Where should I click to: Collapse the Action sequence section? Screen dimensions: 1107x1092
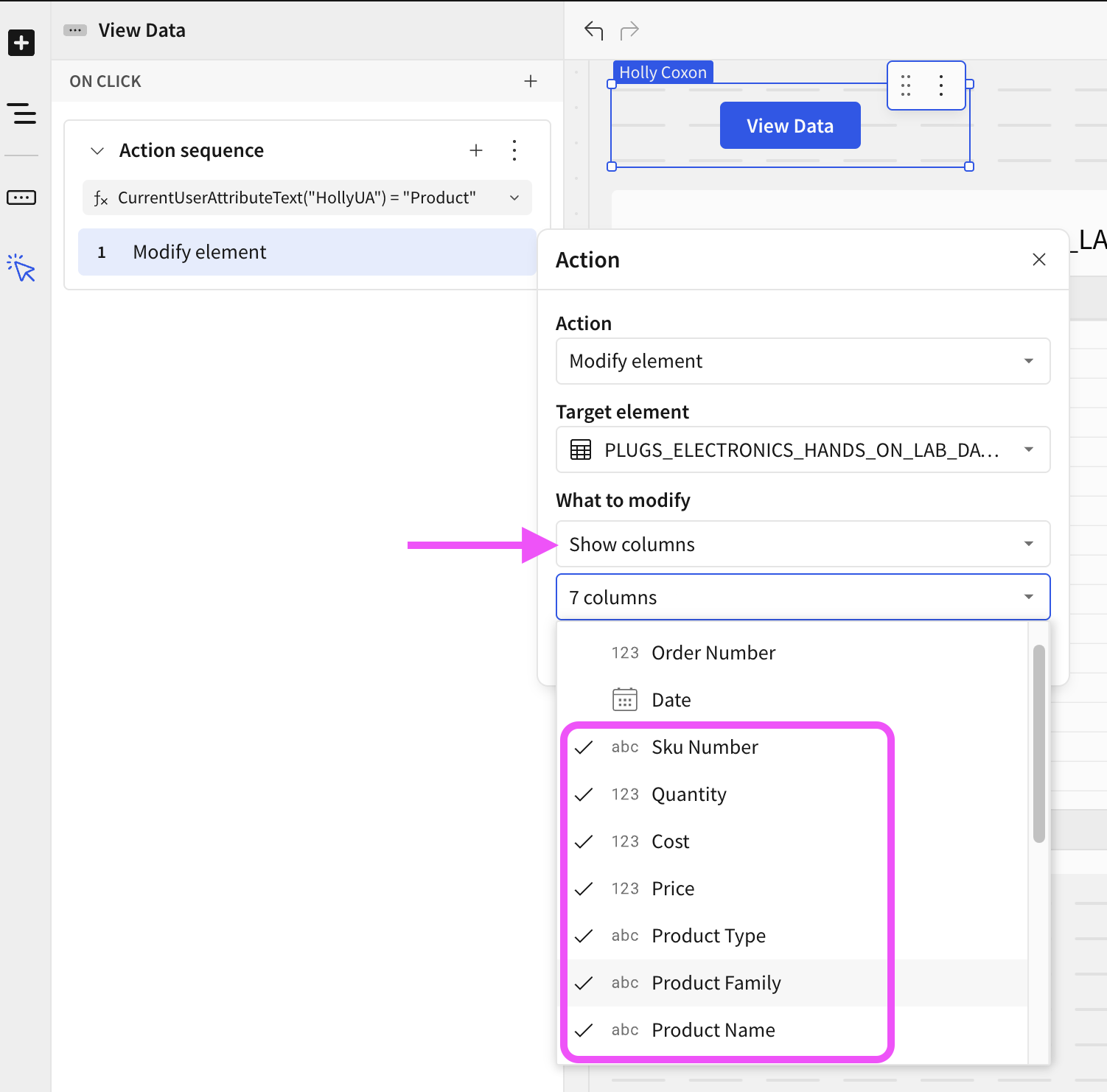(x=97, y=150)
